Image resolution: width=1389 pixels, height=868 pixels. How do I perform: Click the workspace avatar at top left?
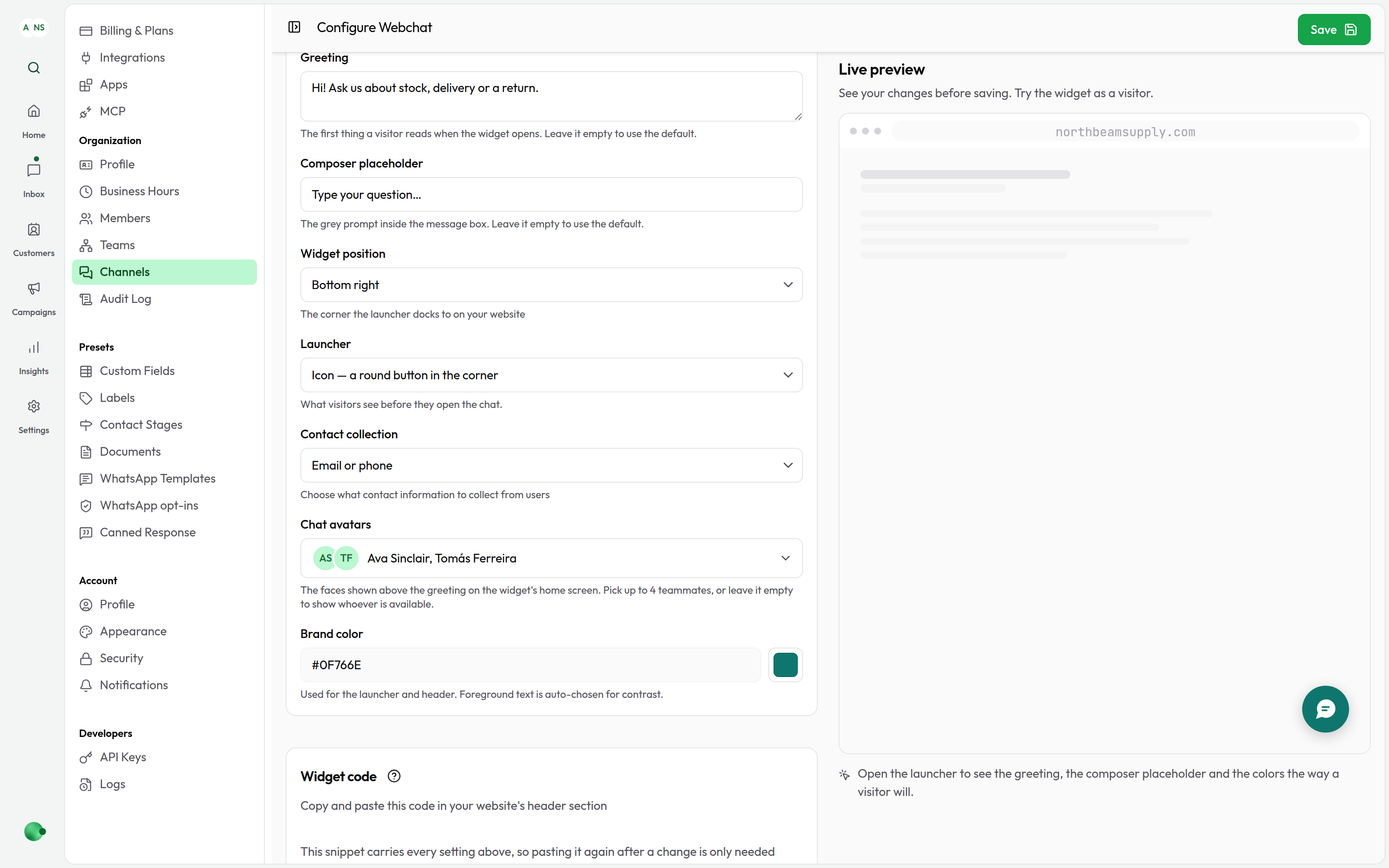coord(34,27)
